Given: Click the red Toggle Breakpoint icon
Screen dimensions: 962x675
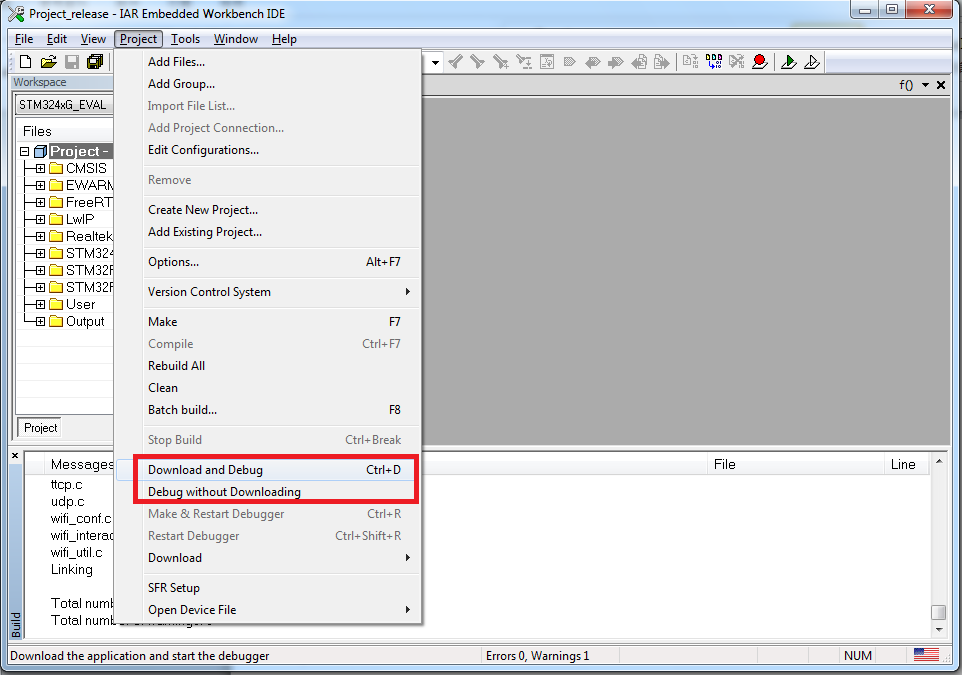Looking at the screenshot, I should [x=760, y=61].
